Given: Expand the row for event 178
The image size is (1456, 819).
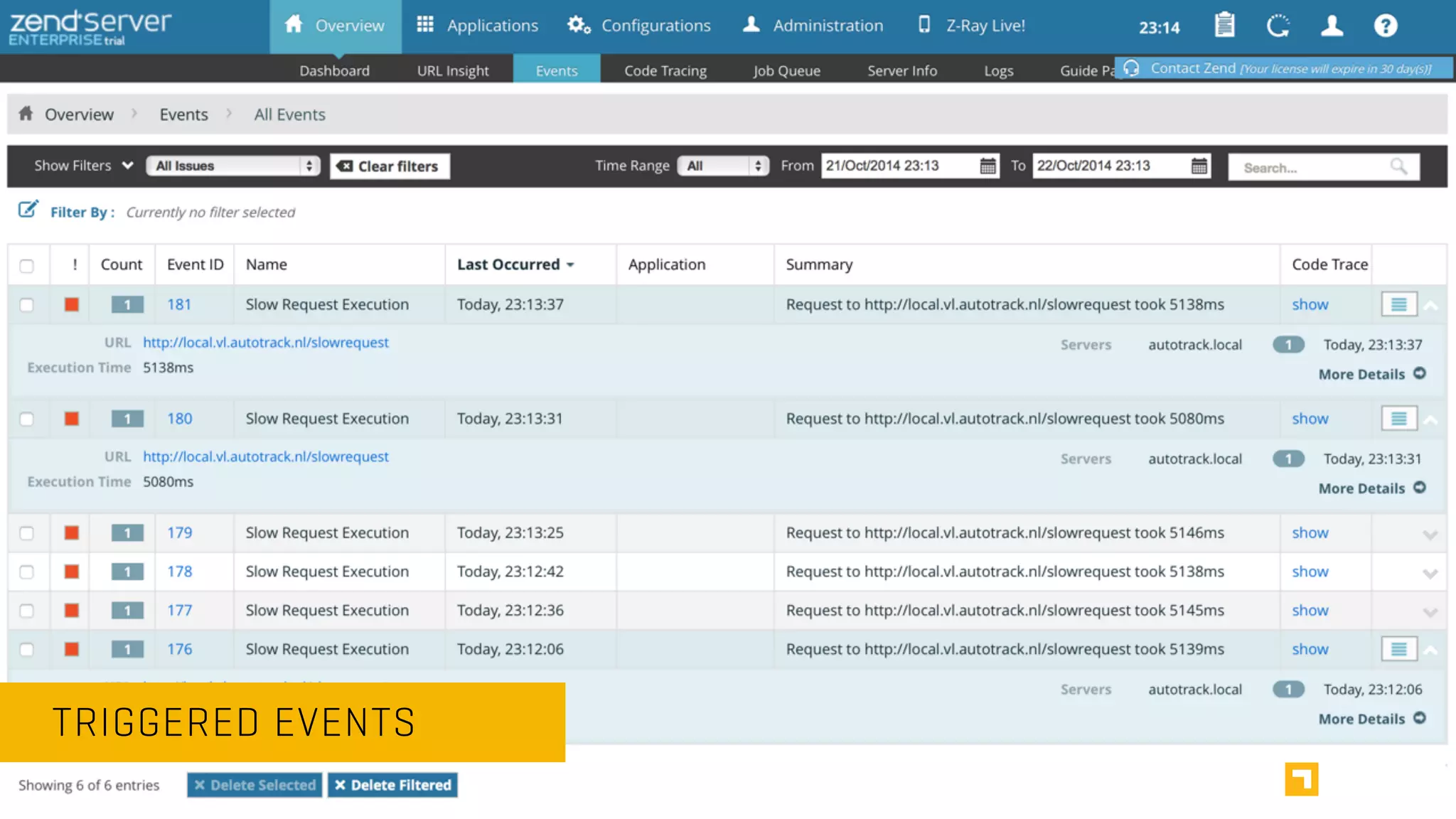Looking at the screenshot, I should (1430, 573).
